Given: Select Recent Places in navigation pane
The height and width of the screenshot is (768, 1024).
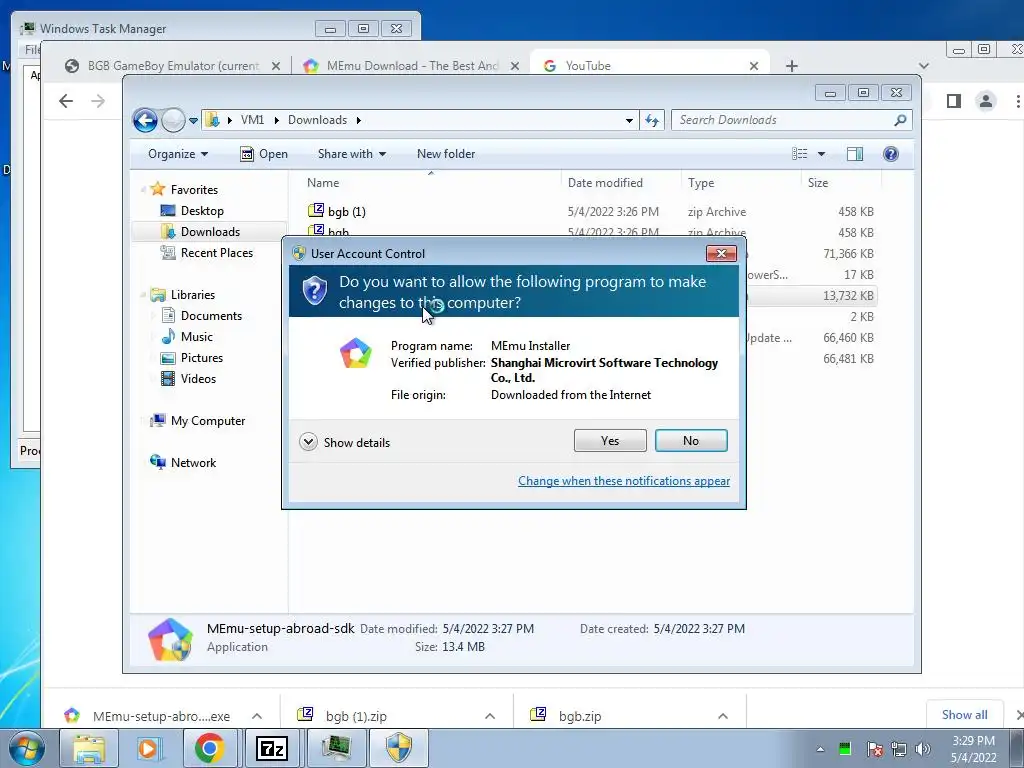Looking at the screenshot, I should 216,253.
